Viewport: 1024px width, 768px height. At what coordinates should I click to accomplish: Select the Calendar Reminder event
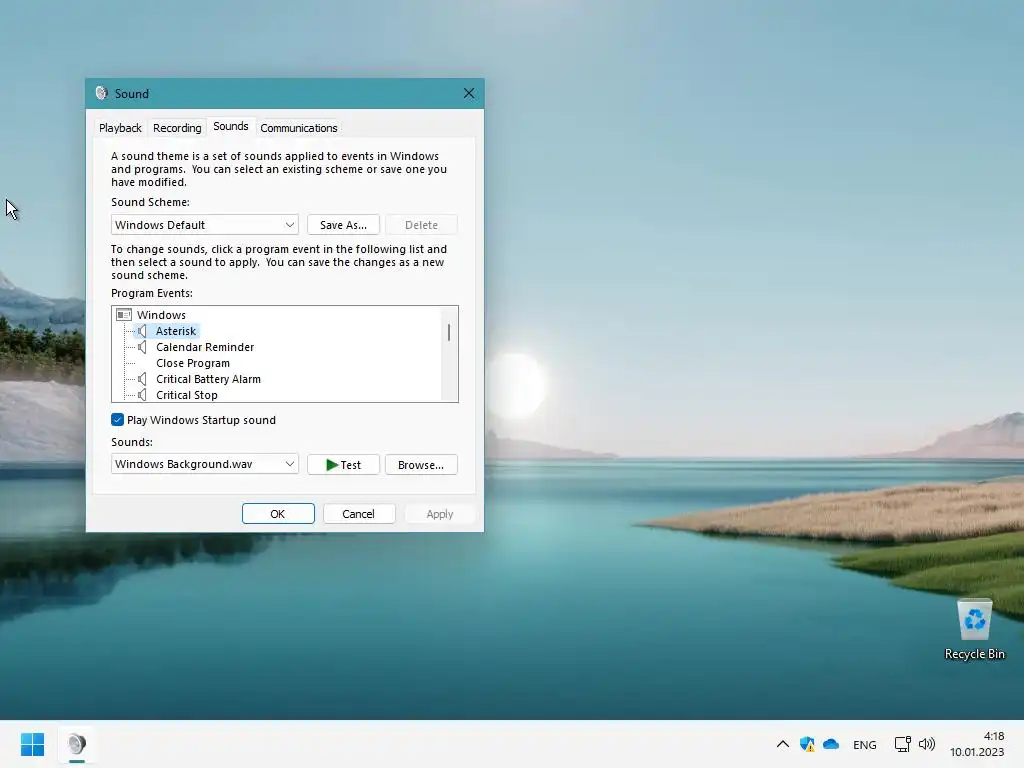(205, 347)
